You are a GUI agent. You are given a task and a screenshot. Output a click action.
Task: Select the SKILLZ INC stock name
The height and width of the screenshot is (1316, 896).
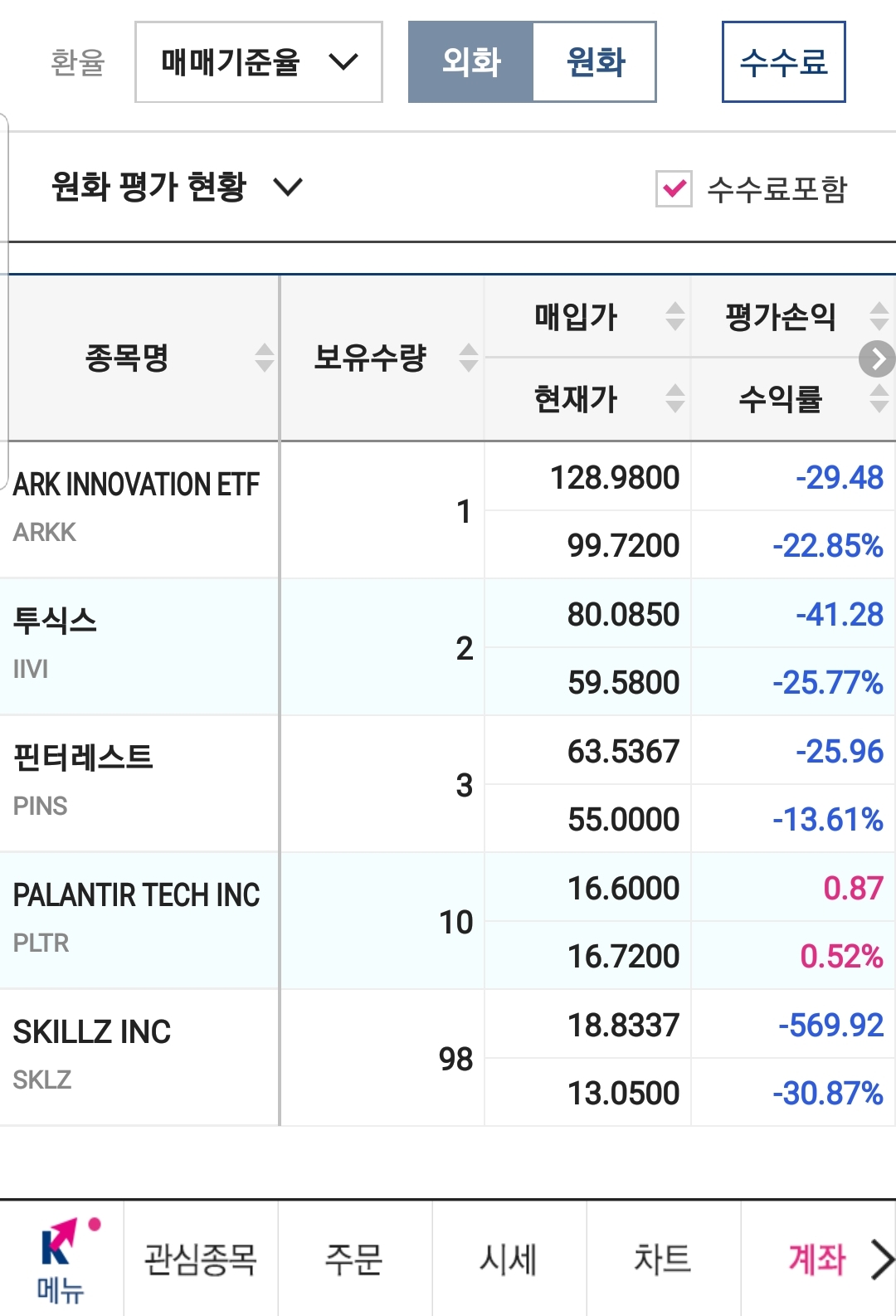(x=92, y=1032)
